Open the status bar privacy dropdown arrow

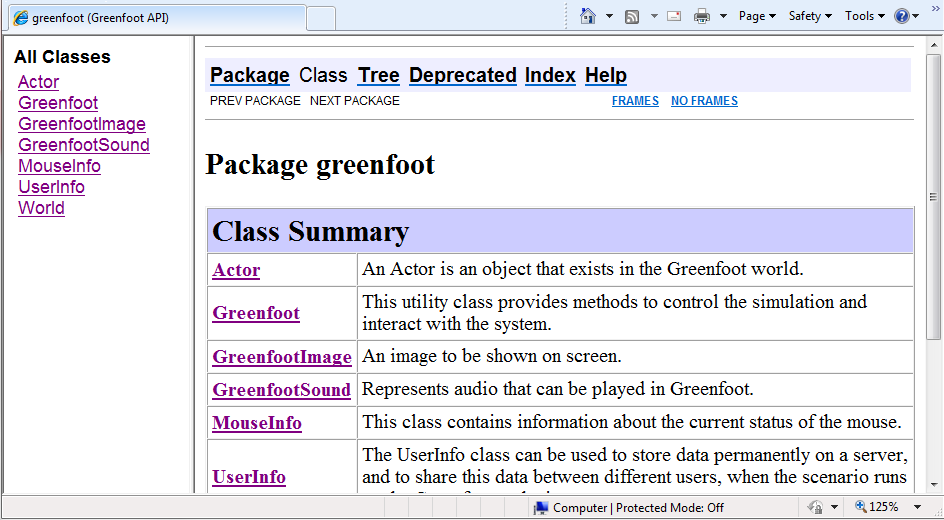click(x=834, y=507)
